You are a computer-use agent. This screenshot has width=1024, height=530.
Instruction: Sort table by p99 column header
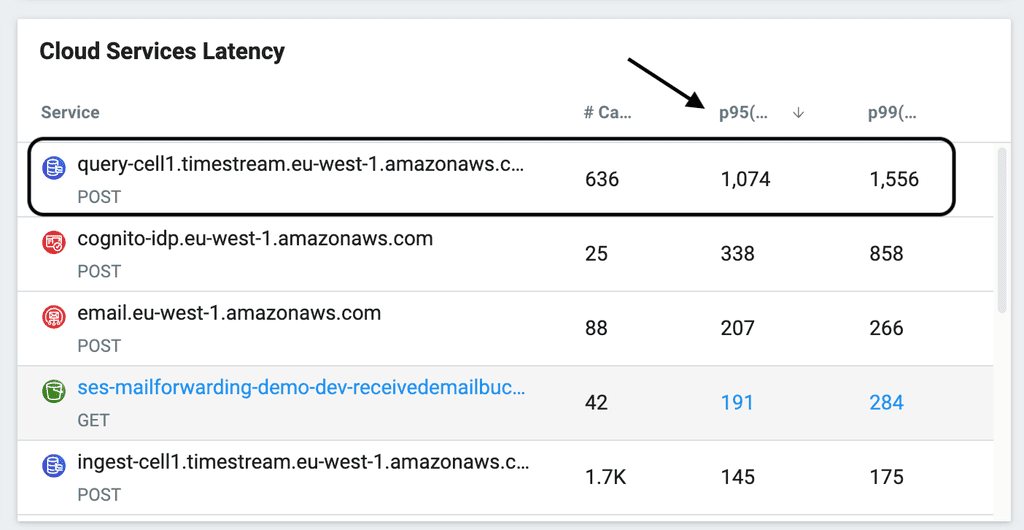892,113
